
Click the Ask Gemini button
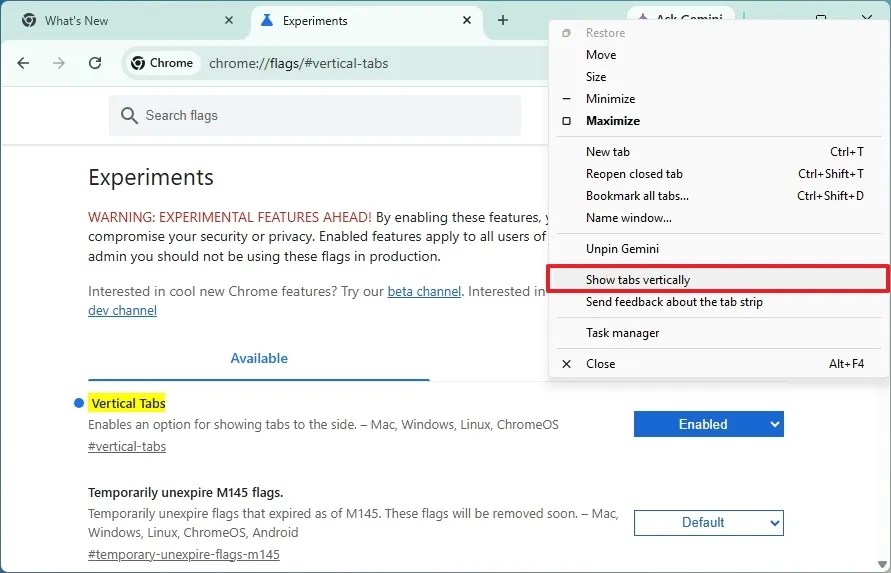coord(681,16)
